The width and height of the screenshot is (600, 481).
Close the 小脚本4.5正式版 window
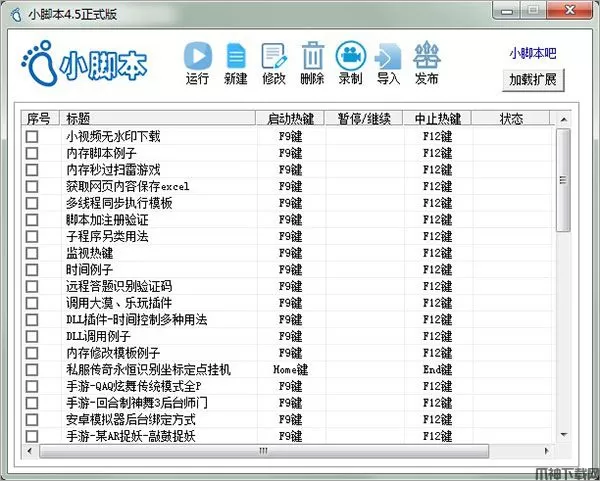[570, 10]
